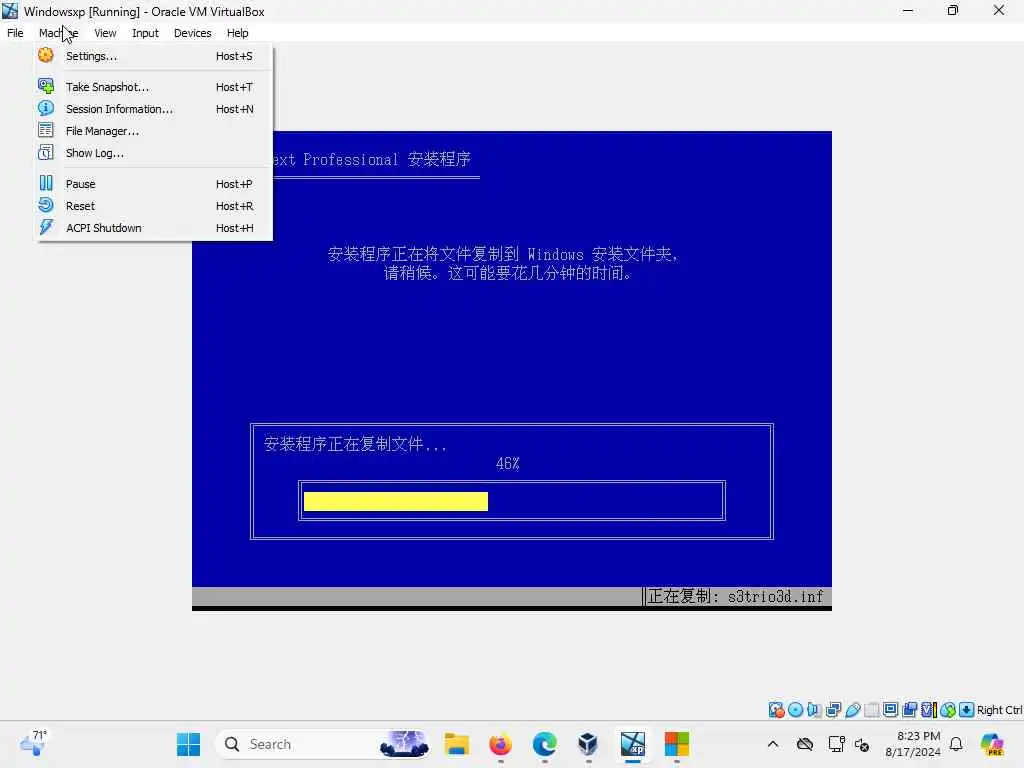The width and height of the screenshot is (1024, 768).
Task: Pause the virtual machine via menu
Action: click(x=154, y=184)
